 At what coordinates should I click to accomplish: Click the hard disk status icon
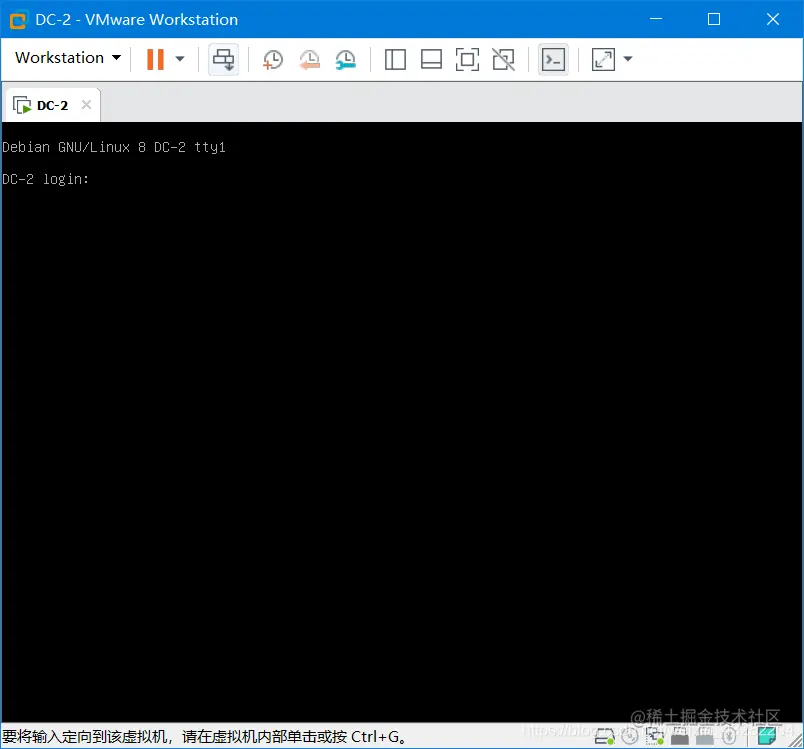click(605, 737)
